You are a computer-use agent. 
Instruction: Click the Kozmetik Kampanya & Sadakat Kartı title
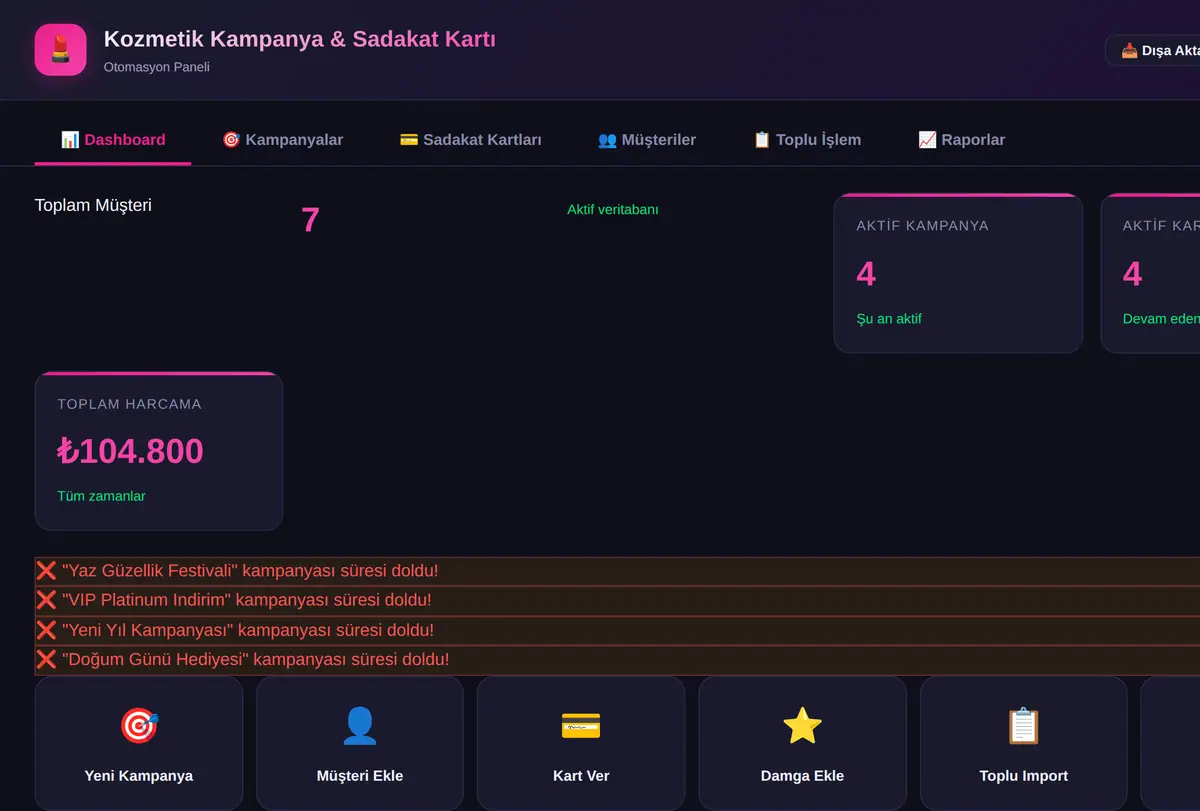300,39
